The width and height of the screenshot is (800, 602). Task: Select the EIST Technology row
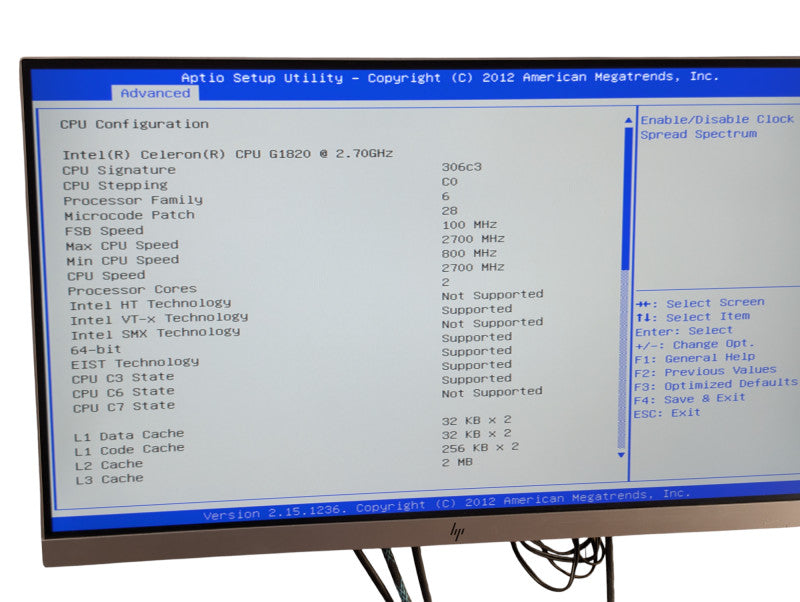[x=292, y=358]
